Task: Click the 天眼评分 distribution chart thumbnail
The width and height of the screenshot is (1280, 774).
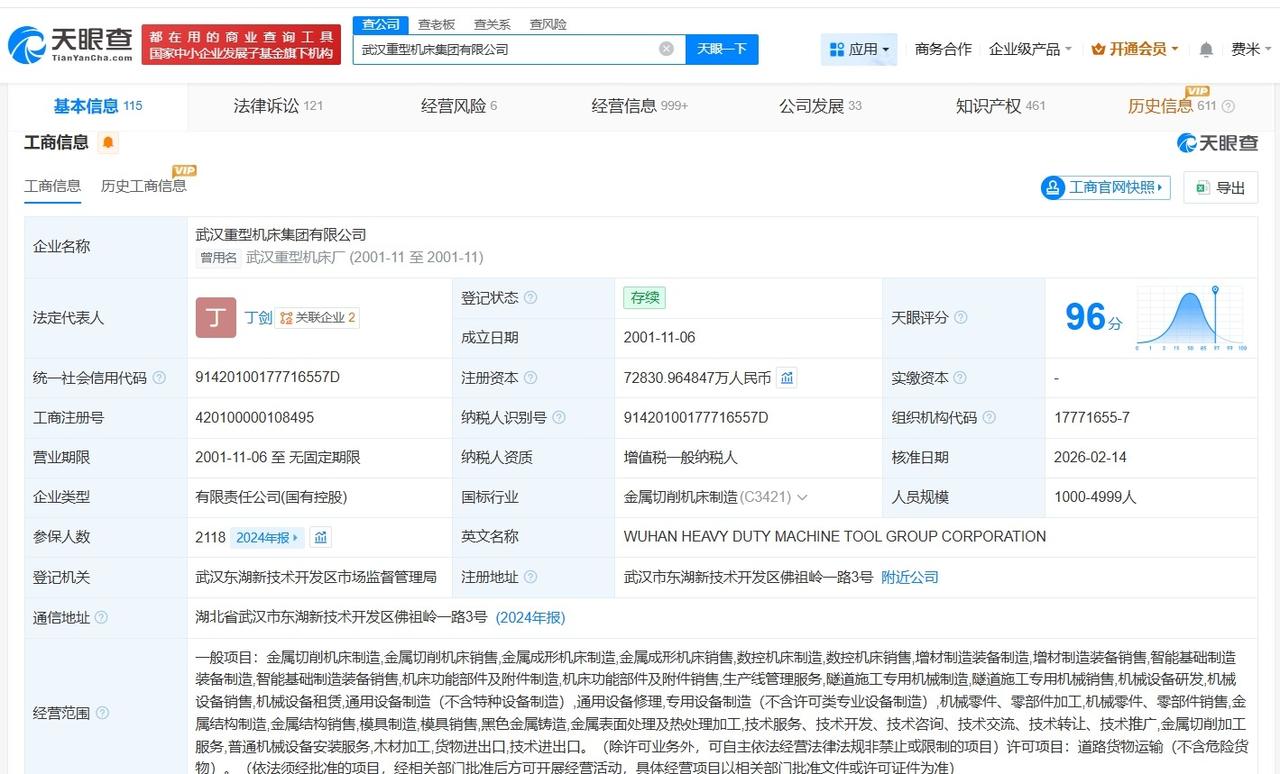Action: tap(1191, 318)
